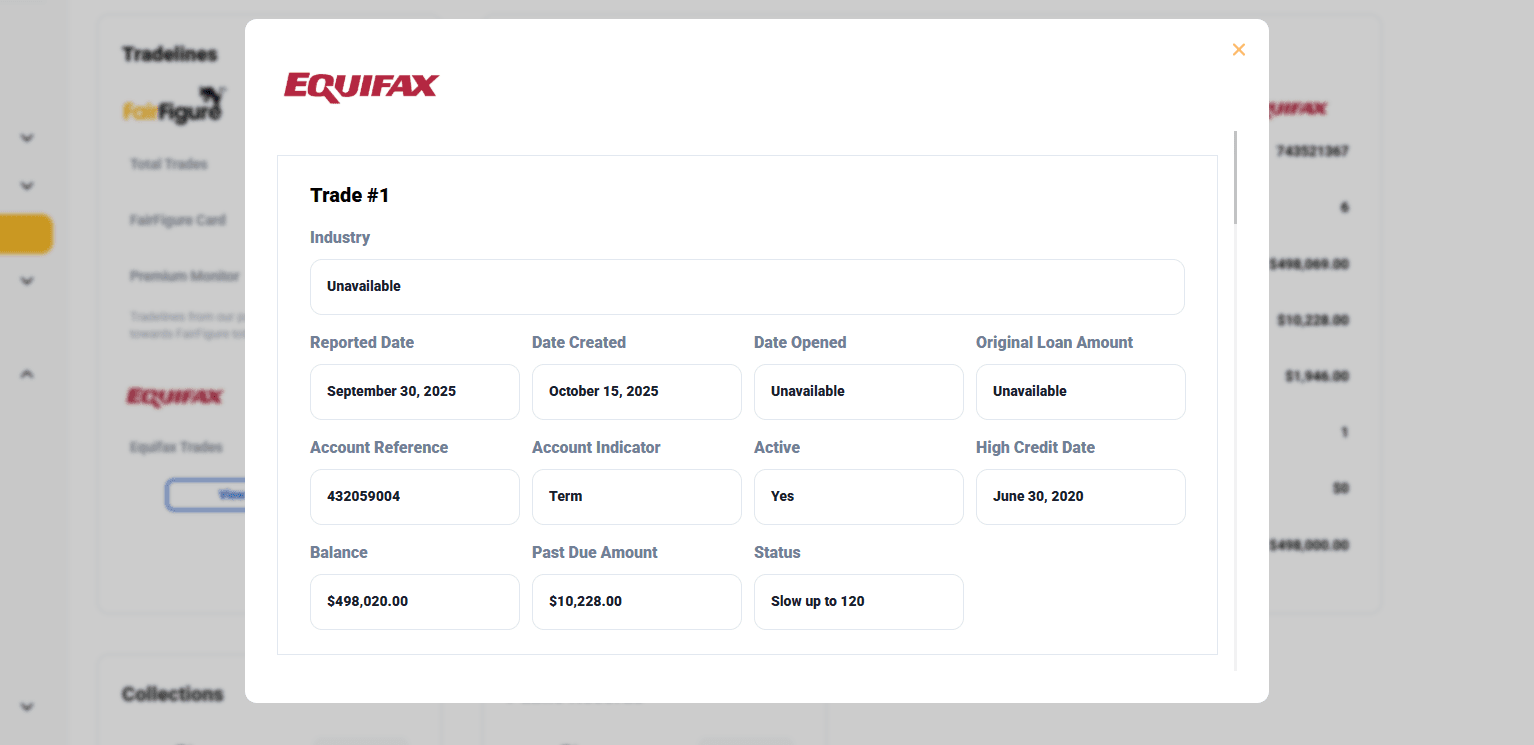The width and height of the screenshot is (1534, 745).
Task: Click the Reported Date field with September 30, 2025
Action: click(x=414, y=391)
